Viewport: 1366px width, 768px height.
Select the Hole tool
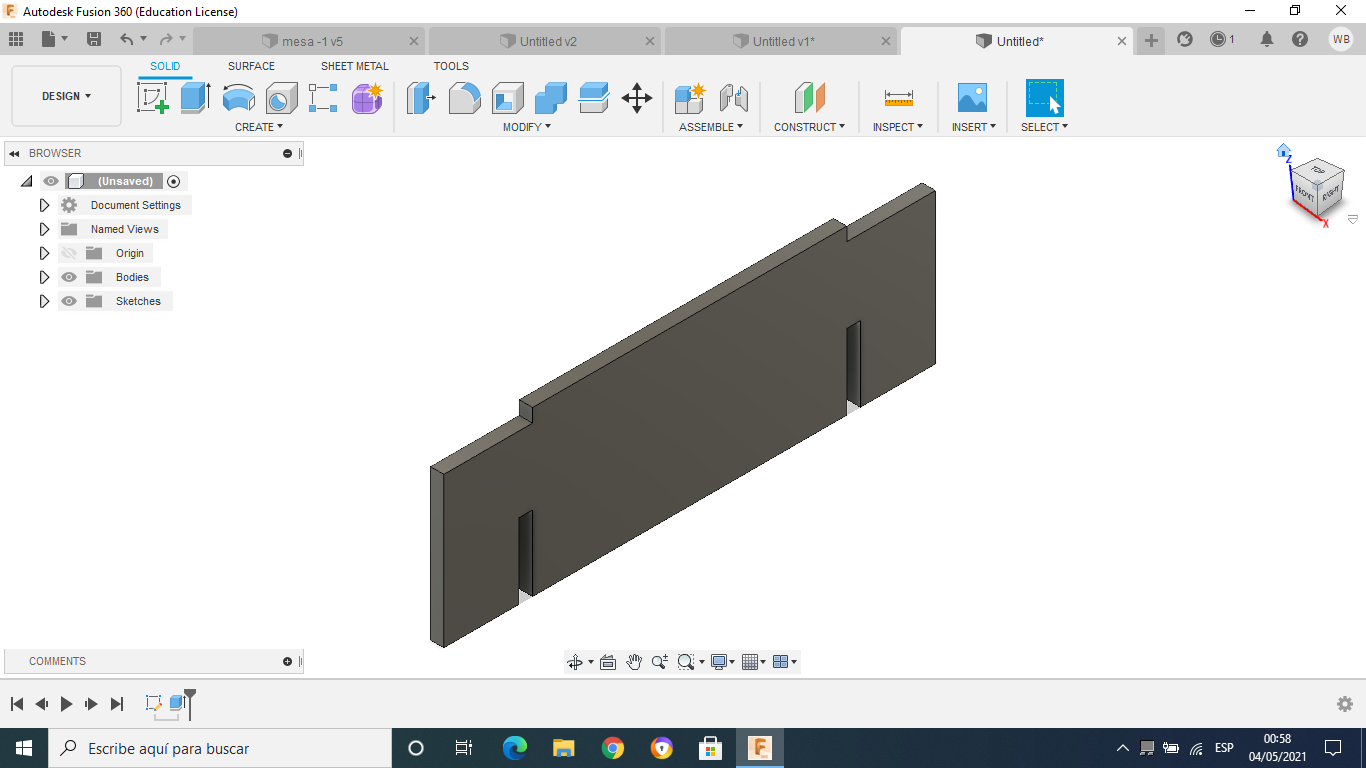[x=281, y=98]
